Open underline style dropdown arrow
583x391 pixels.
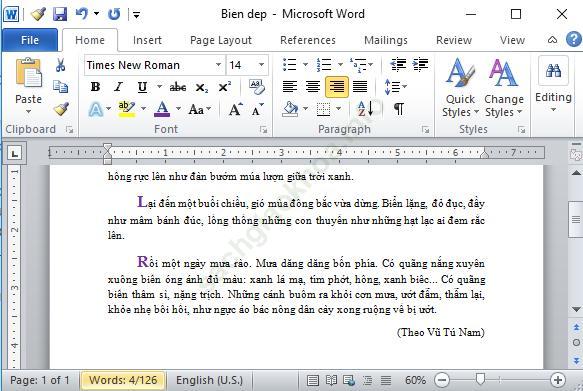159,87
